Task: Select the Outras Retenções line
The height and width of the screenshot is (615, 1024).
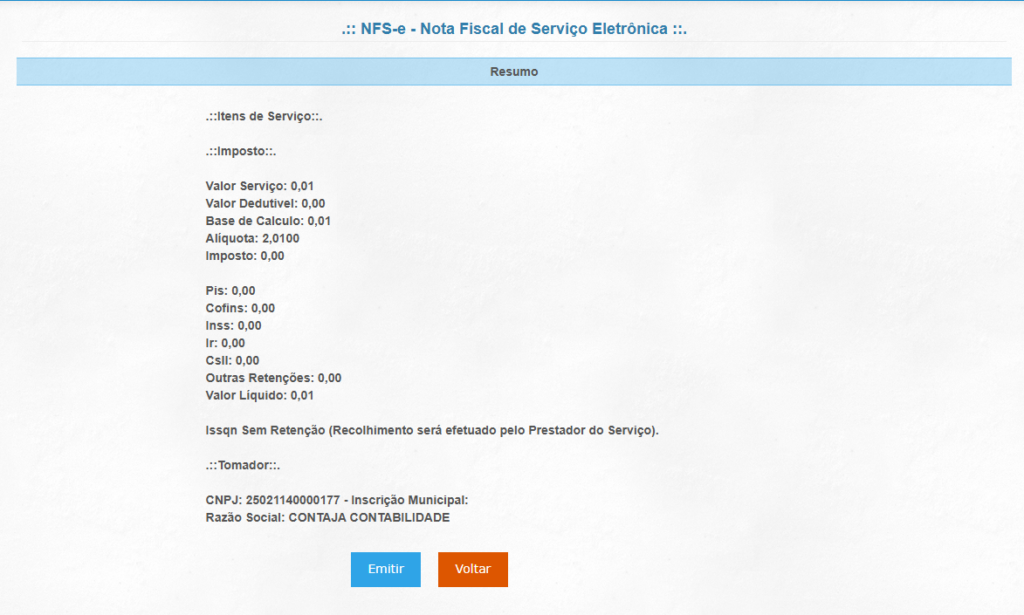Action: (273, 378)
